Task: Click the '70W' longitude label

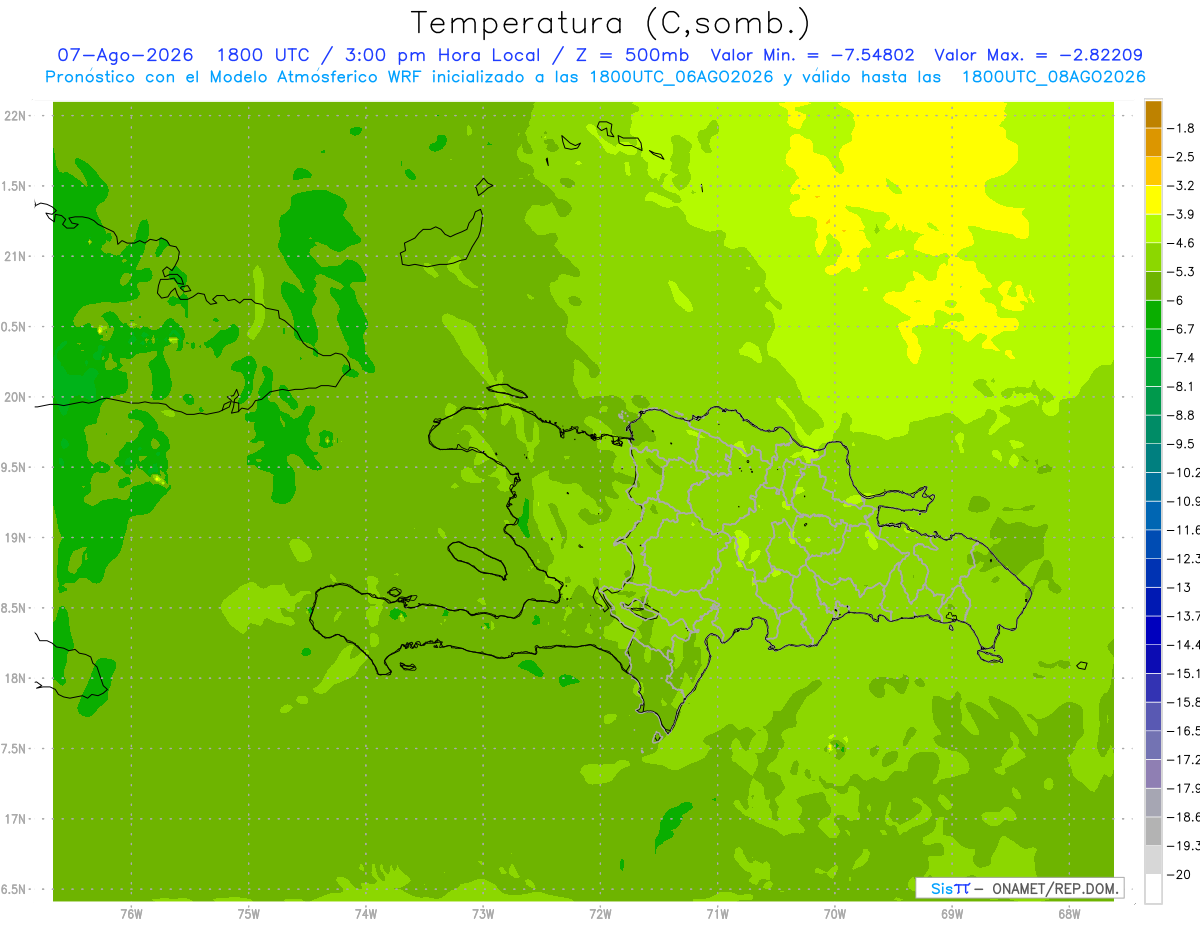Action: coord(834,913)
